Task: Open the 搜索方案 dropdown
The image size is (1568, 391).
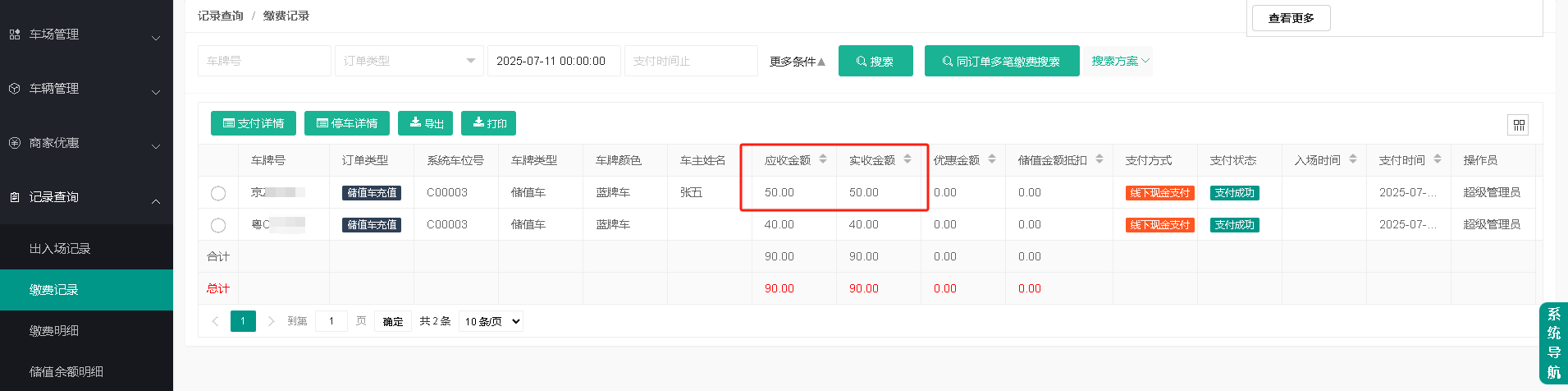Action: click(x=1121, y=61)
